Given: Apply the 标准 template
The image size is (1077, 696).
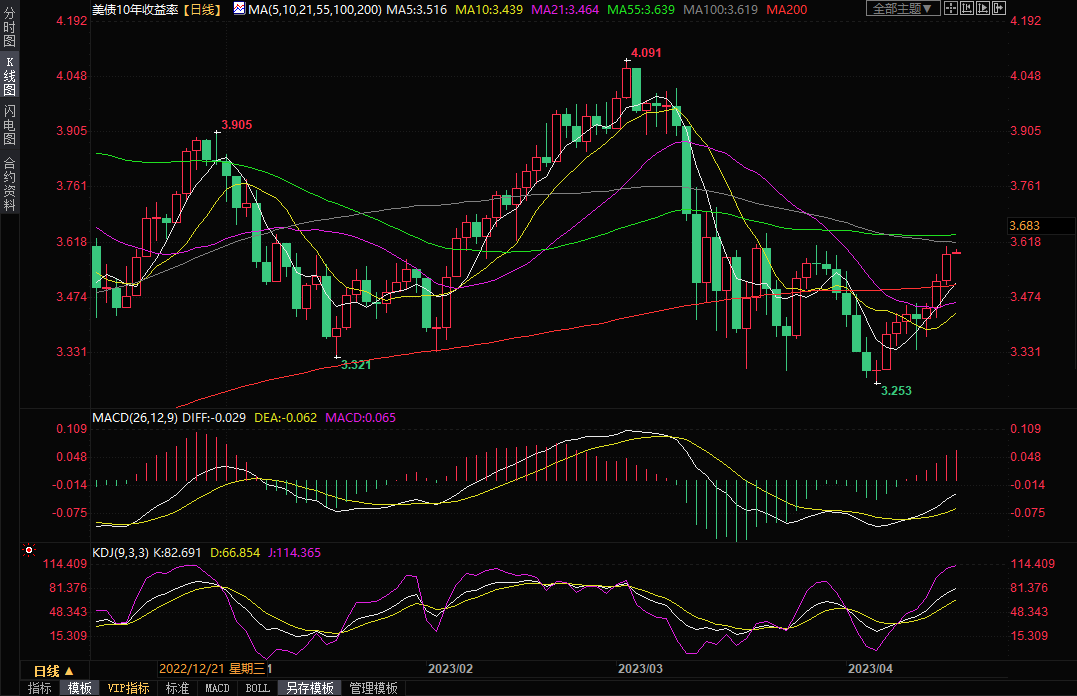Looking at the screenshot, I should [x=177, y=688].
